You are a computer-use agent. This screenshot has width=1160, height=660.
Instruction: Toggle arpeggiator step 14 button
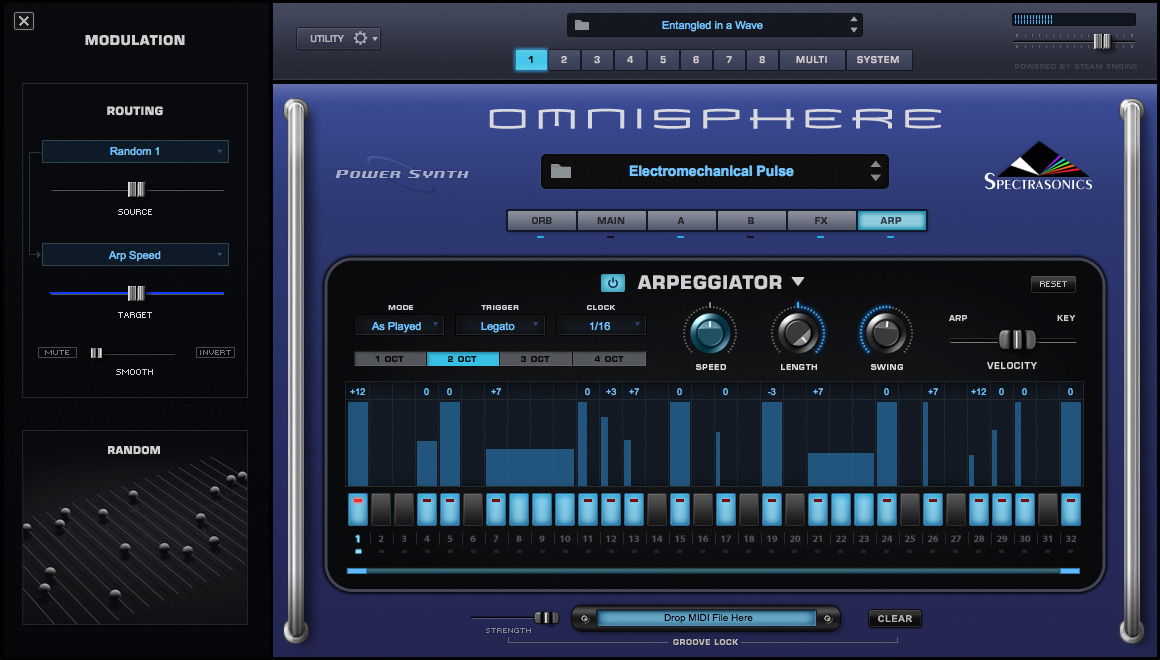(656, 509)
